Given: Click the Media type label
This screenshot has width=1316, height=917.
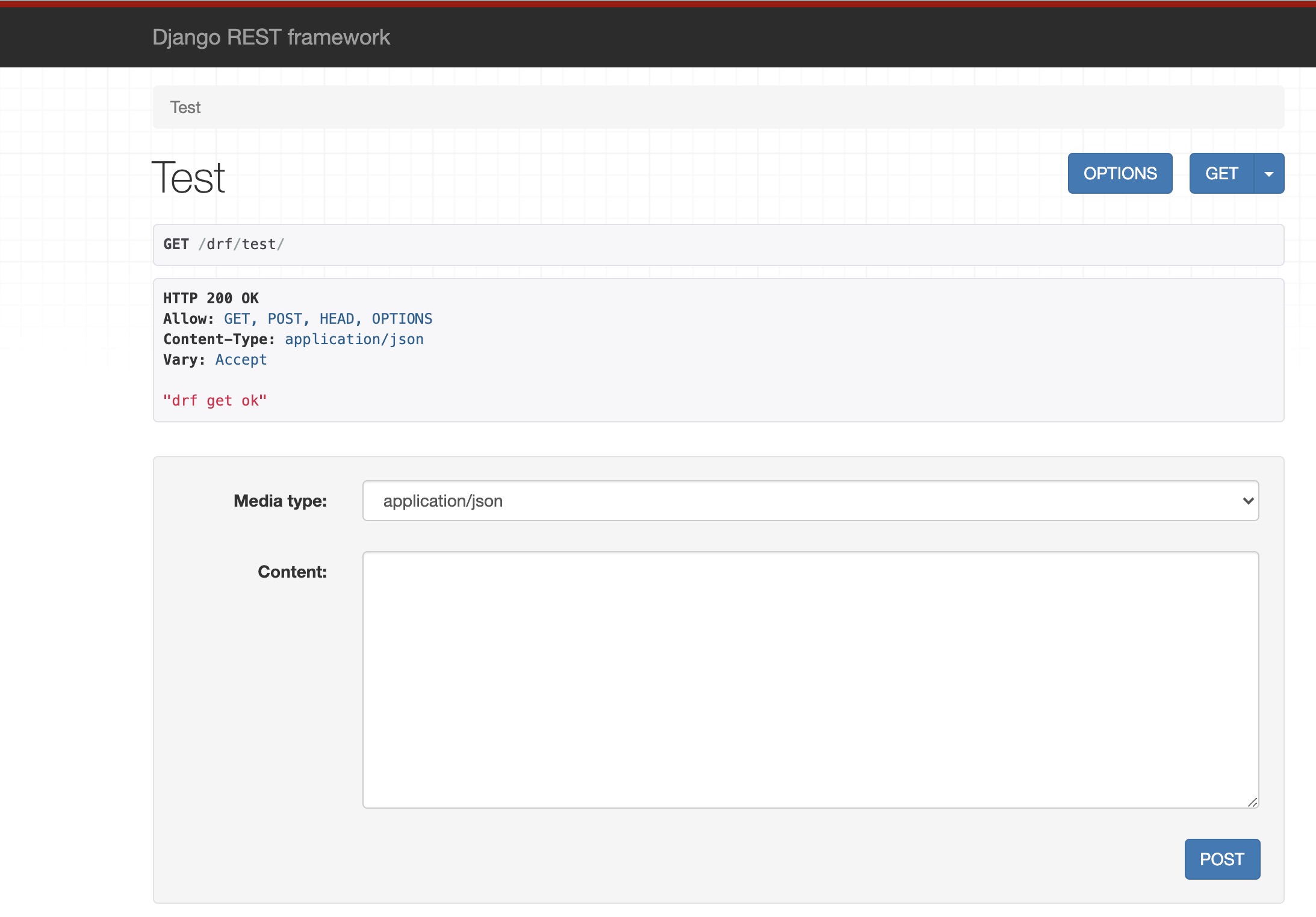Looking at the screenshot, I should pos(280,501).
